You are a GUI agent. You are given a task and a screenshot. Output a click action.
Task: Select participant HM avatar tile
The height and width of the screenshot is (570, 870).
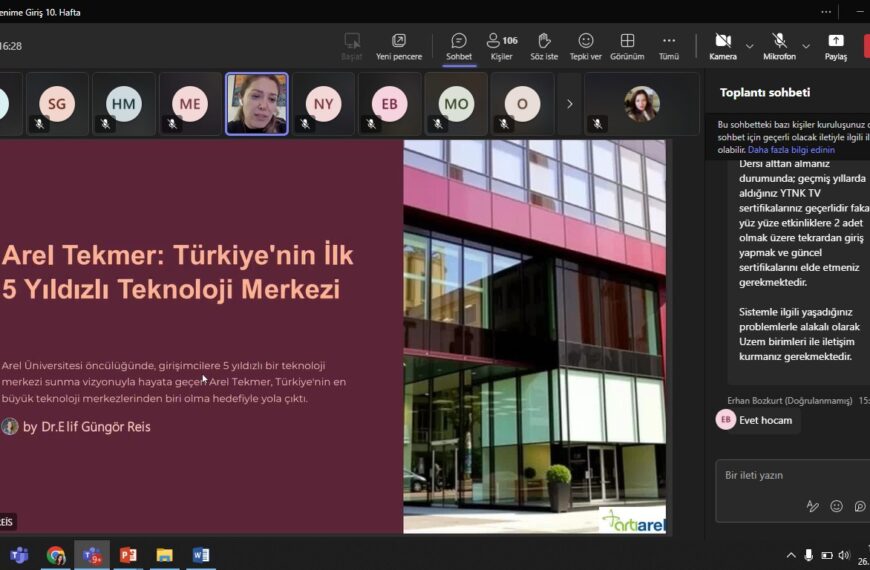click(124, 104)
